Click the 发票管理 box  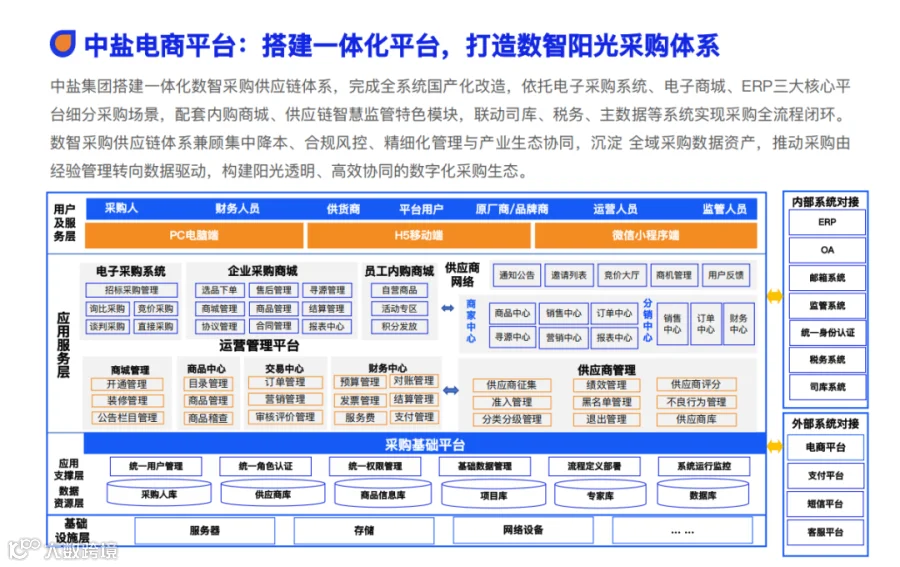point(360,400)
